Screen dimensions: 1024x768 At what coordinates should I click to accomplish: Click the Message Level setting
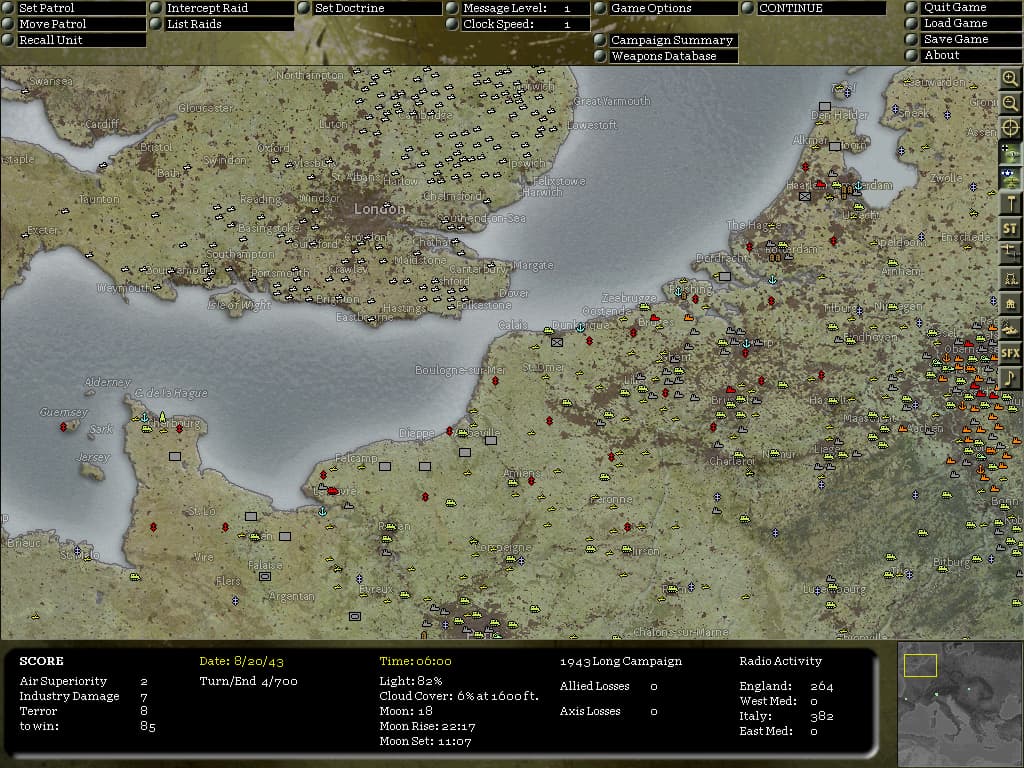(526, 8)
